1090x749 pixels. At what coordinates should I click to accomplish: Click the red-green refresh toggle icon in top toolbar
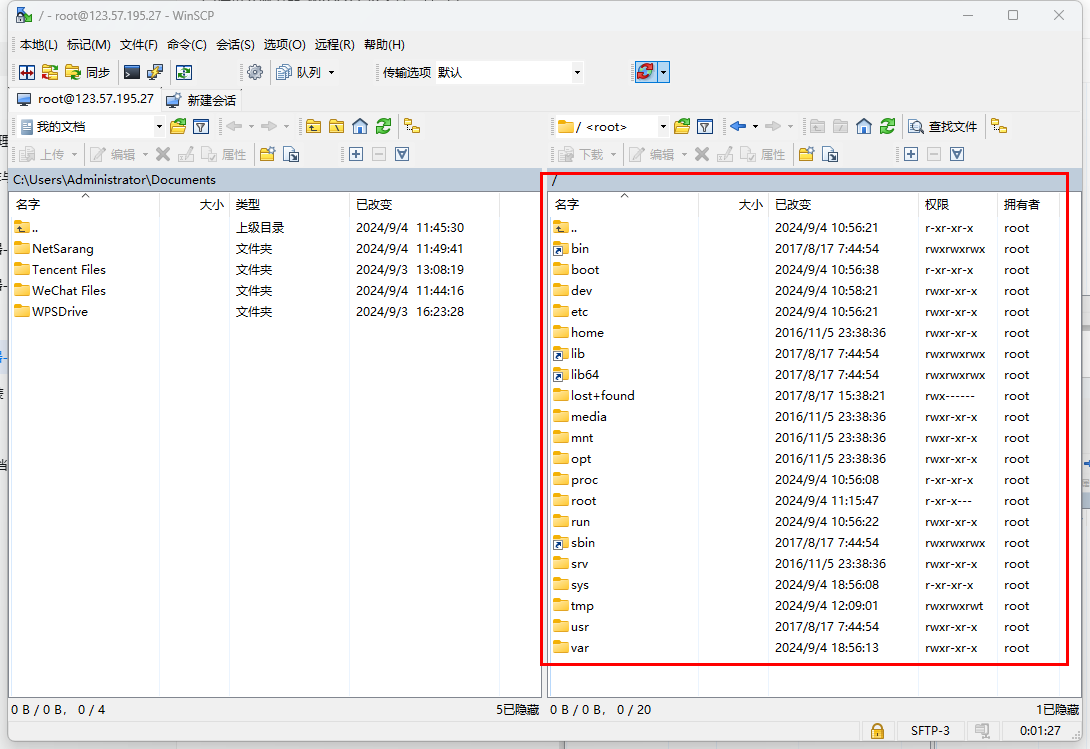point(645,72)
